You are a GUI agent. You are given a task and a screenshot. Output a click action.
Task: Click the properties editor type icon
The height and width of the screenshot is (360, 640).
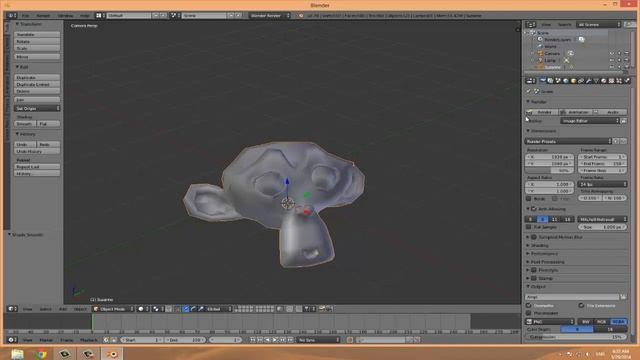(x=530, y=81)
